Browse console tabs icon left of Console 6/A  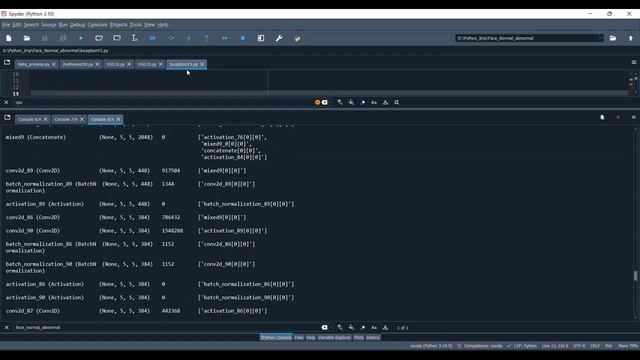click(x=7, y=118)
